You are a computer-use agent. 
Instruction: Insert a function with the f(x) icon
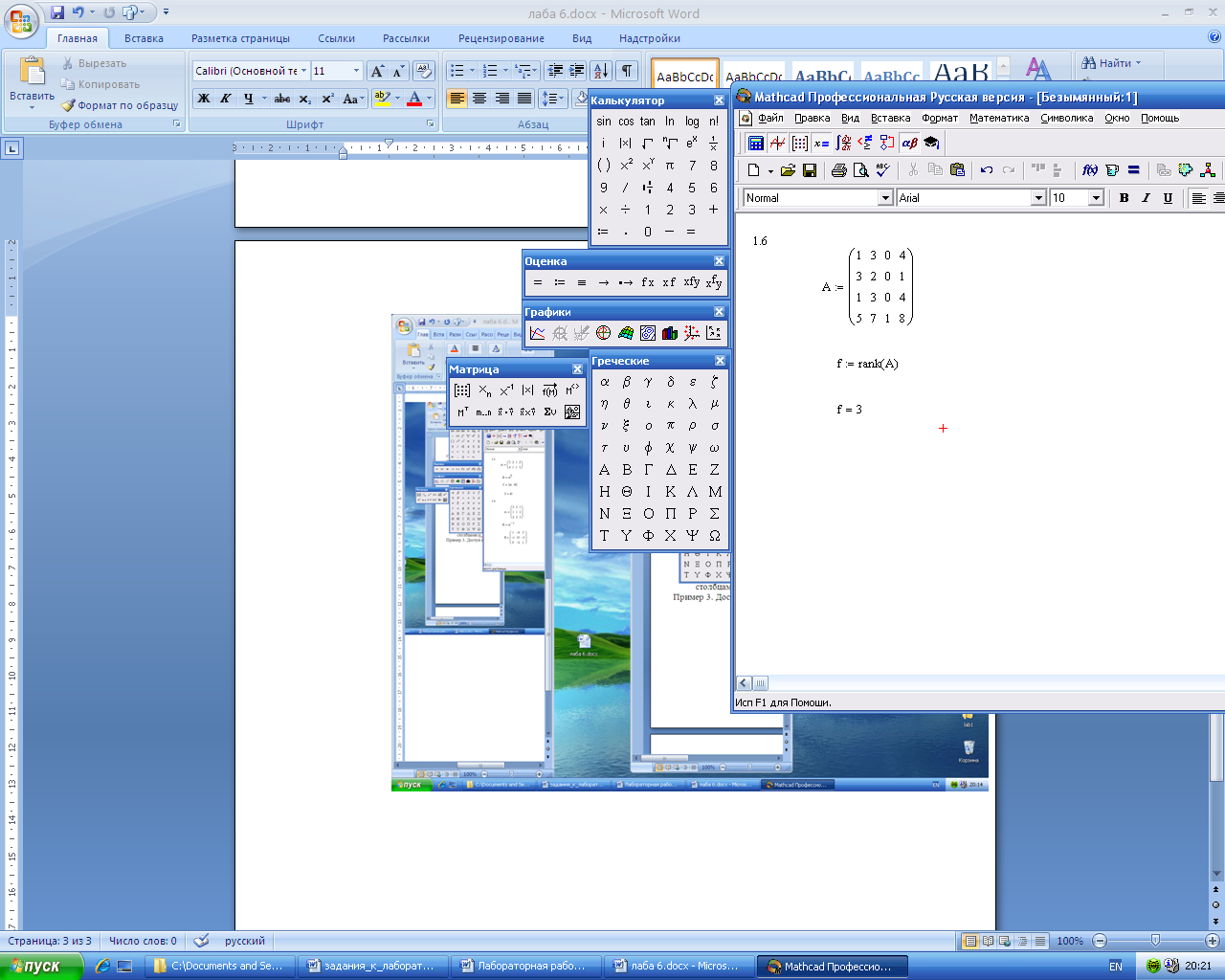[1090, 170]
